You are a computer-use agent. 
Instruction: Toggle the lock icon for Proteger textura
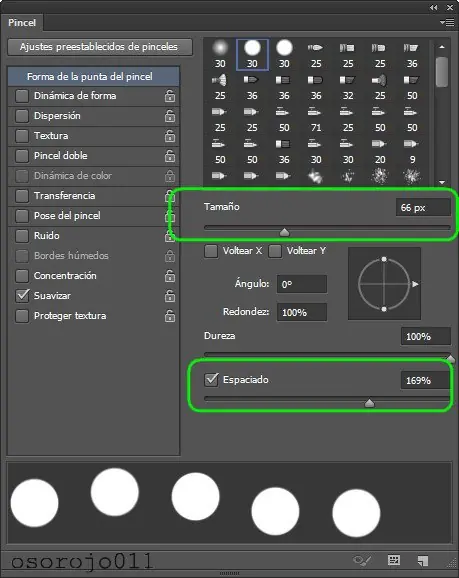coord(170,316)
